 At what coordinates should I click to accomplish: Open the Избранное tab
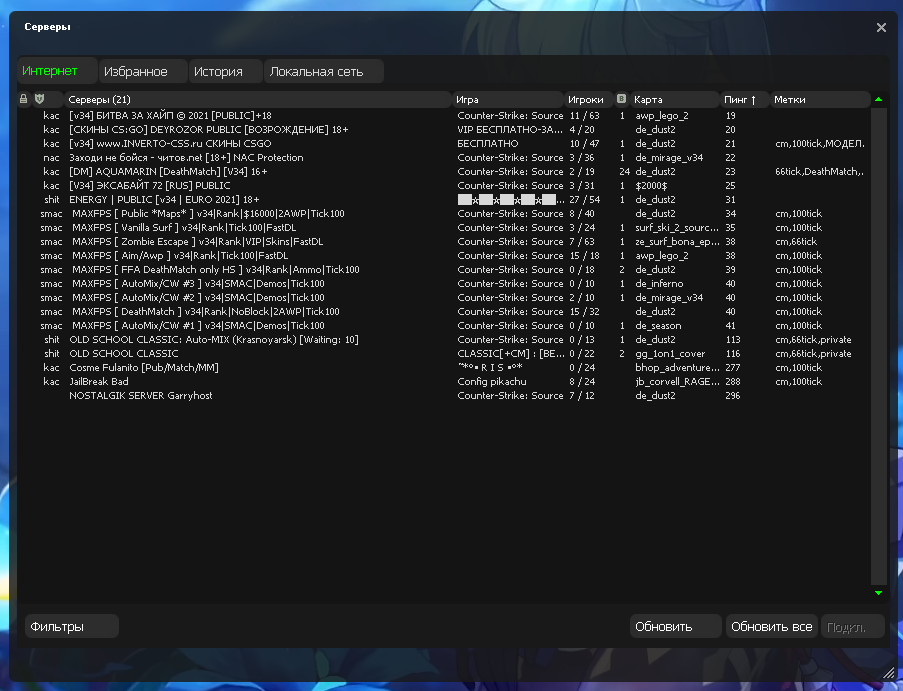[x=143, y=71]
